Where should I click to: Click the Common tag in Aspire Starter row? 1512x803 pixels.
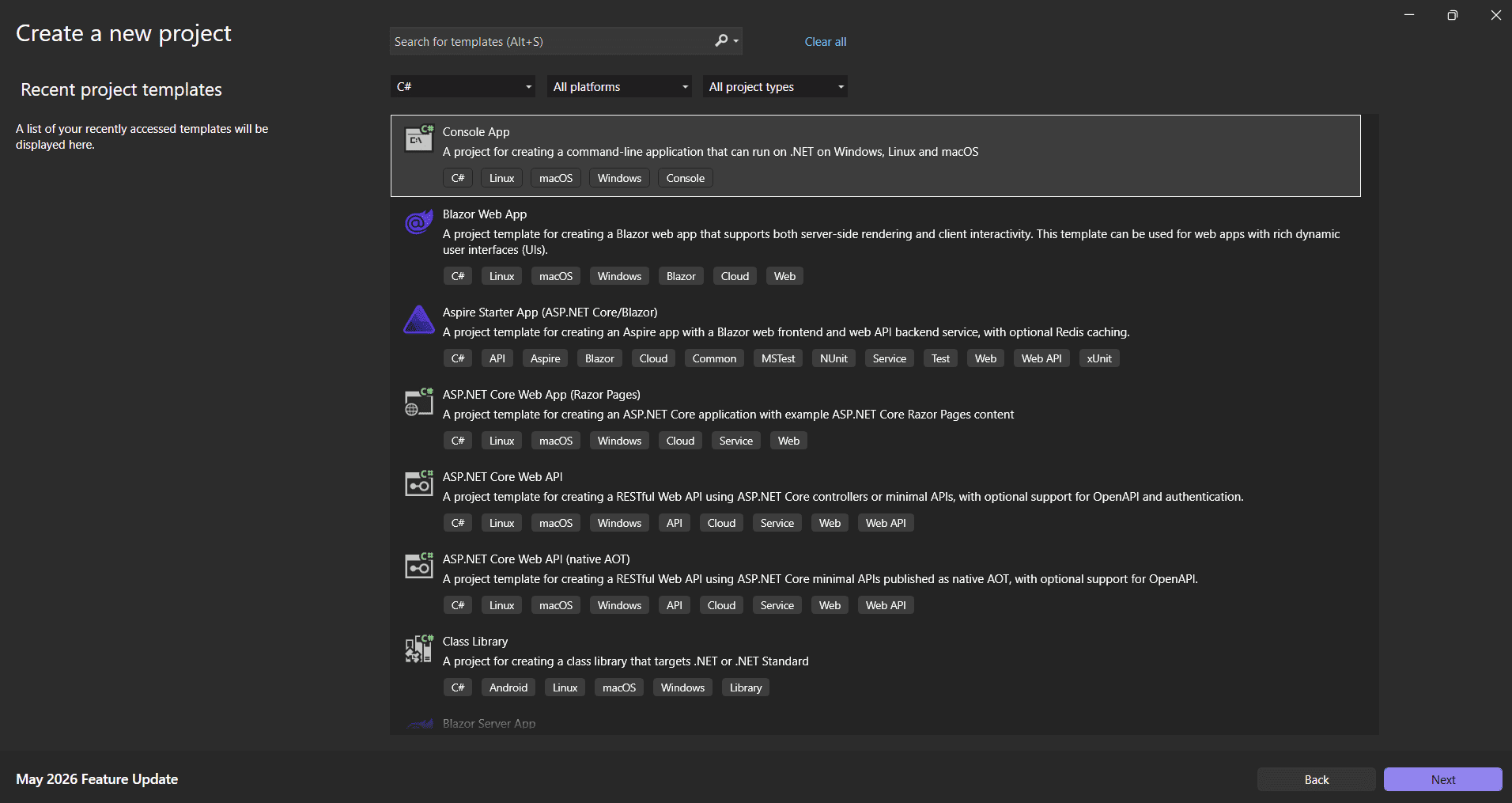715,358
